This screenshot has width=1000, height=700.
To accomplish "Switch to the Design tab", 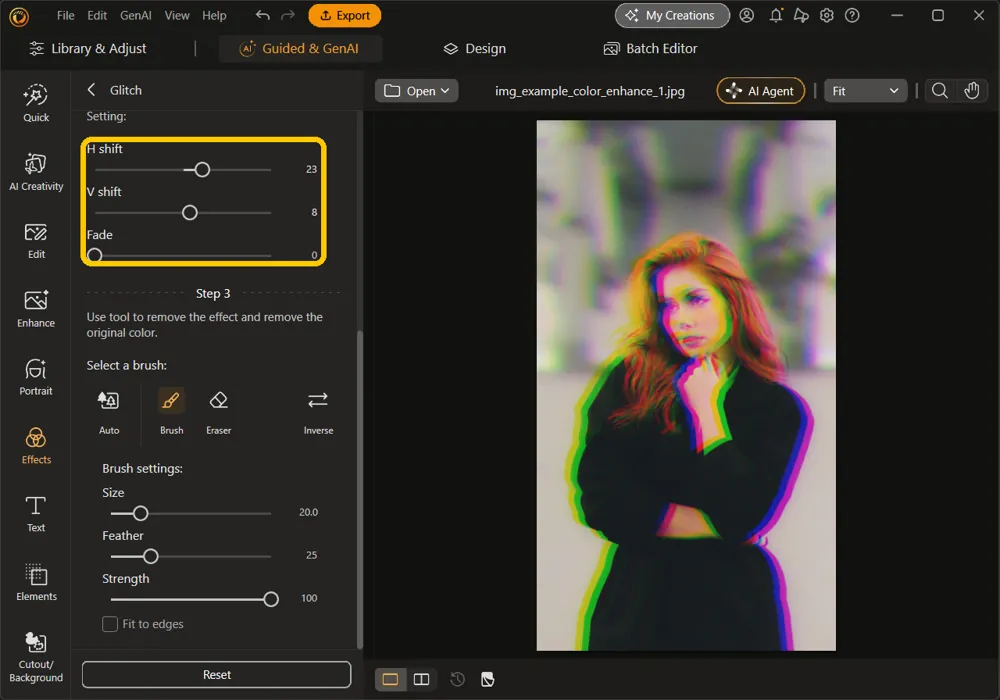I will coord(475,48).
